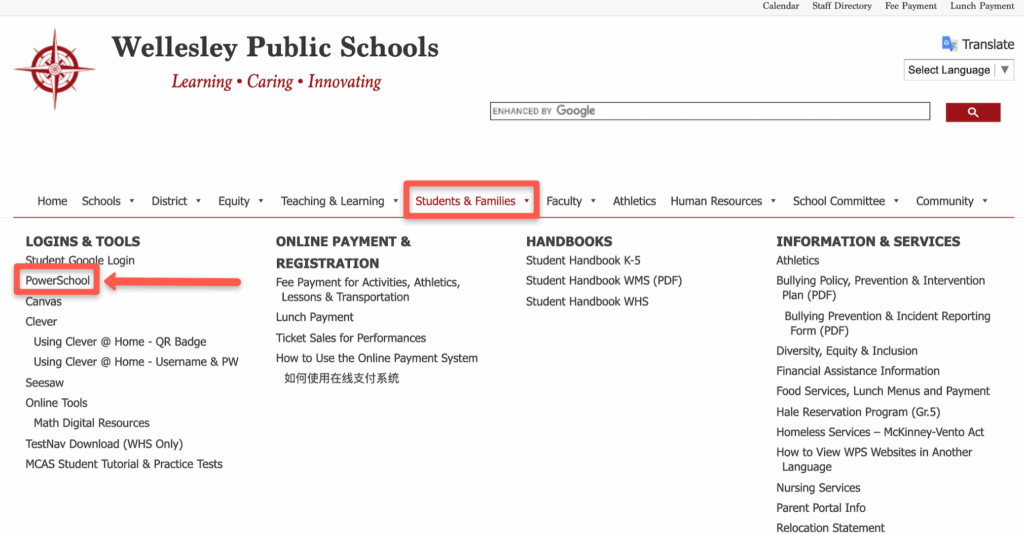
Task: Click the Staff Directory link
Action: [841, 6]
